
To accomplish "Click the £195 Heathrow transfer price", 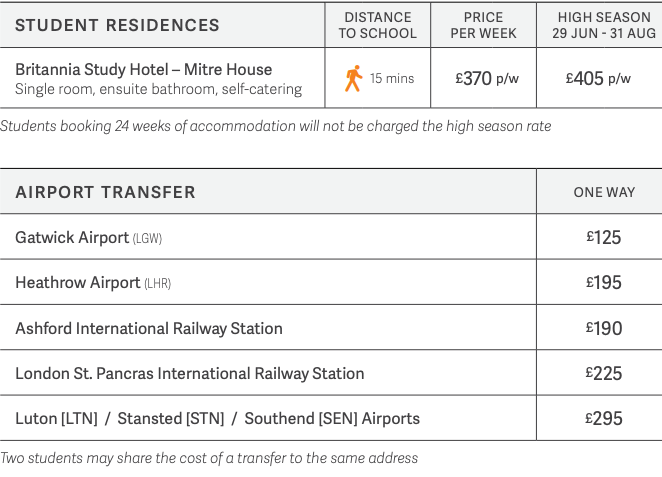I will [x=604, y=282].
